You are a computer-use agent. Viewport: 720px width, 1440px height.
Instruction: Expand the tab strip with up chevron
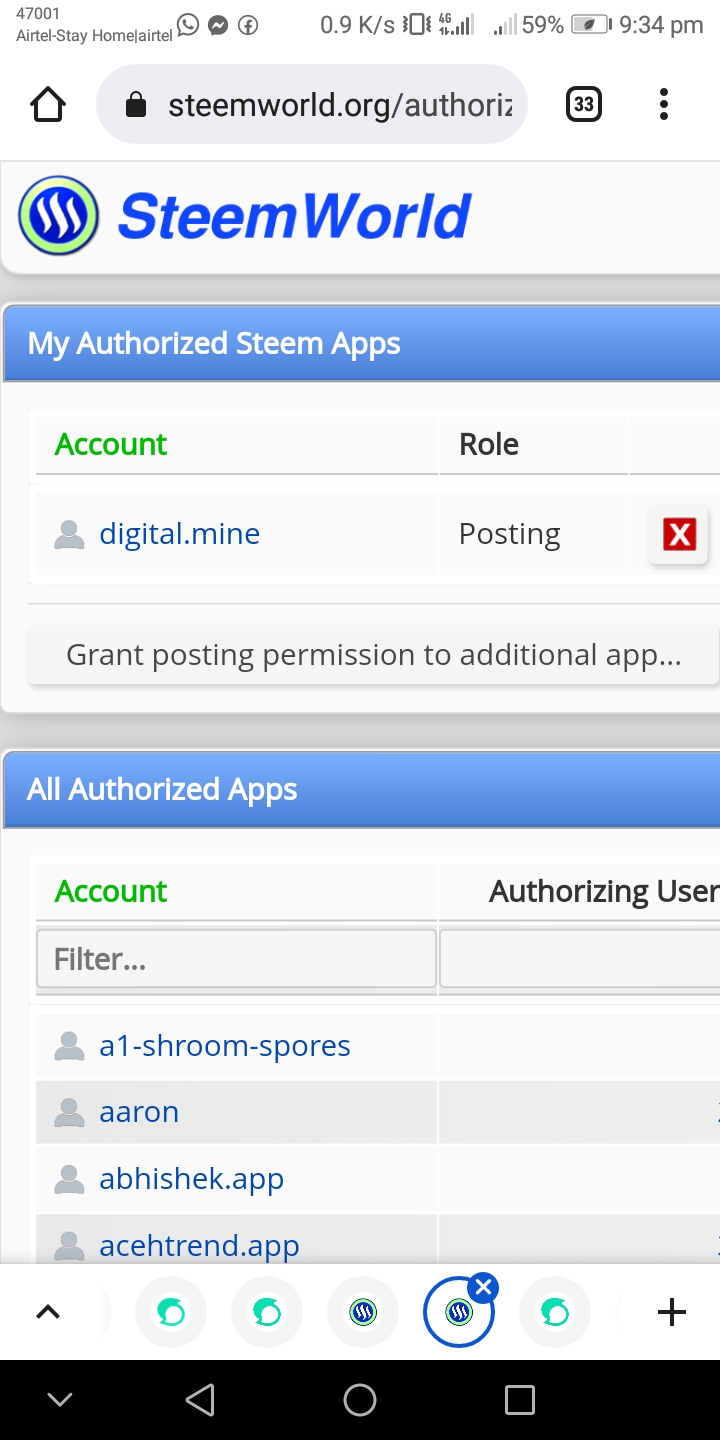click(x=48, y=1312)
